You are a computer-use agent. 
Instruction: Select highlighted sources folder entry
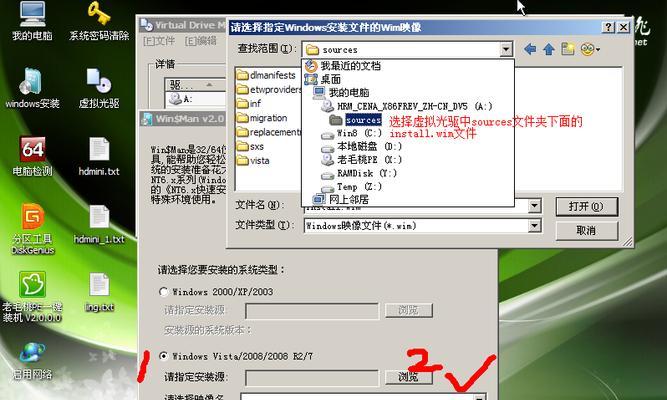click(x=356, y=120)
